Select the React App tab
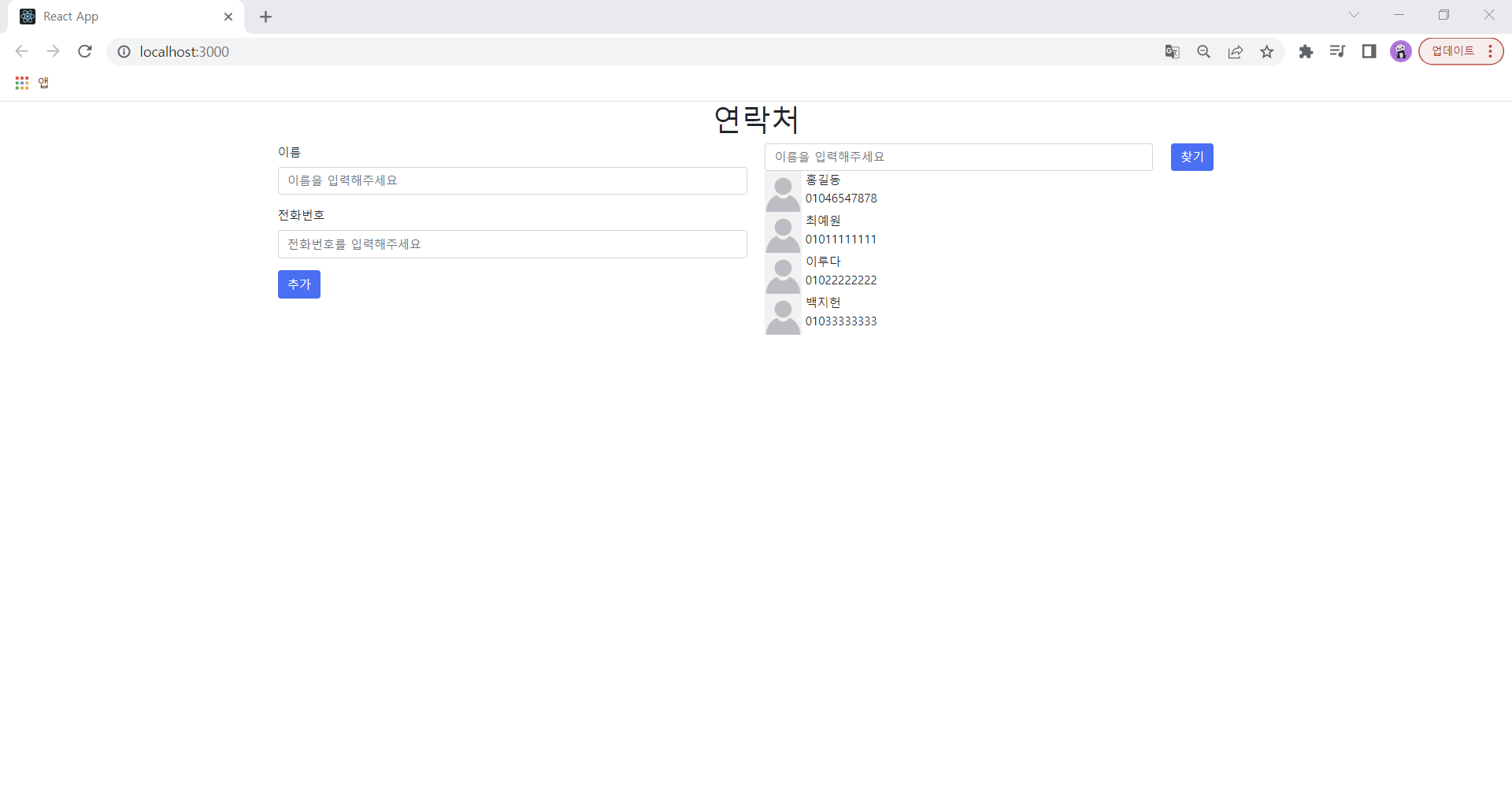Image resolution: width=1512 pixels, height=794 pixels. pos(126,17)
